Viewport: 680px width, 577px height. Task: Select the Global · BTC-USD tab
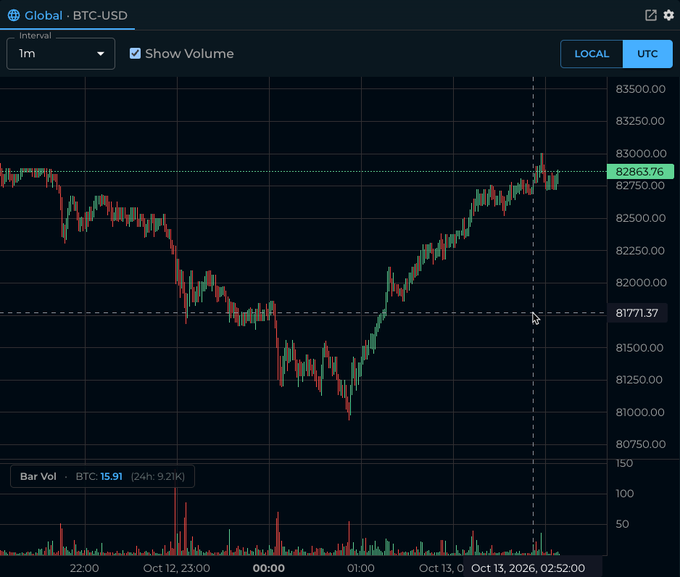click(x=67, y=15)
